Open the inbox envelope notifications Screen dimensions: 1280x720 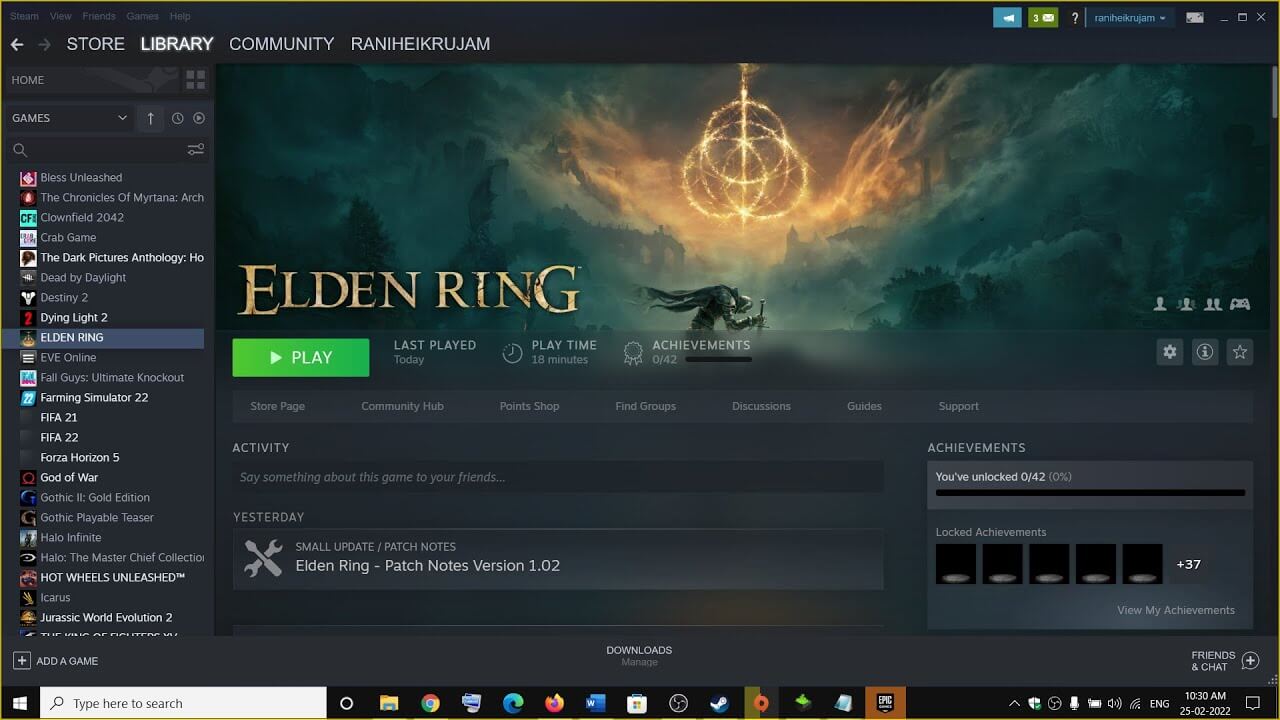(1043, 18)
